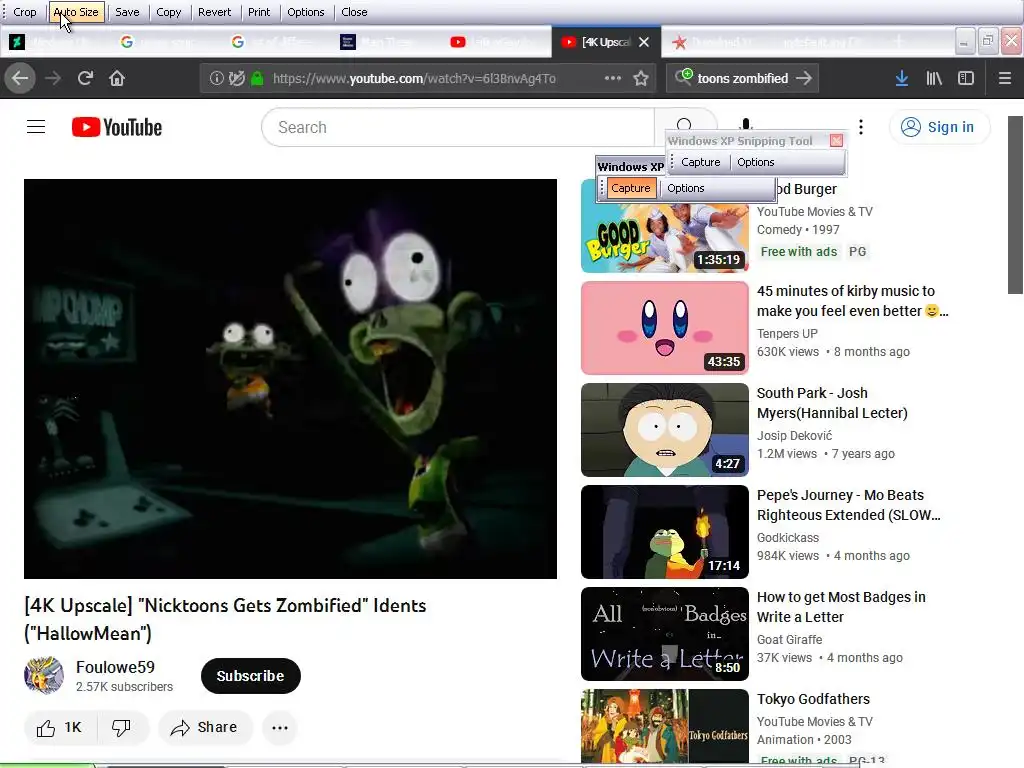Click the Goat Giraffe channel name
Image resolution: width=1024 pixels, height=768 pixels.
click(x=790, y=639)
